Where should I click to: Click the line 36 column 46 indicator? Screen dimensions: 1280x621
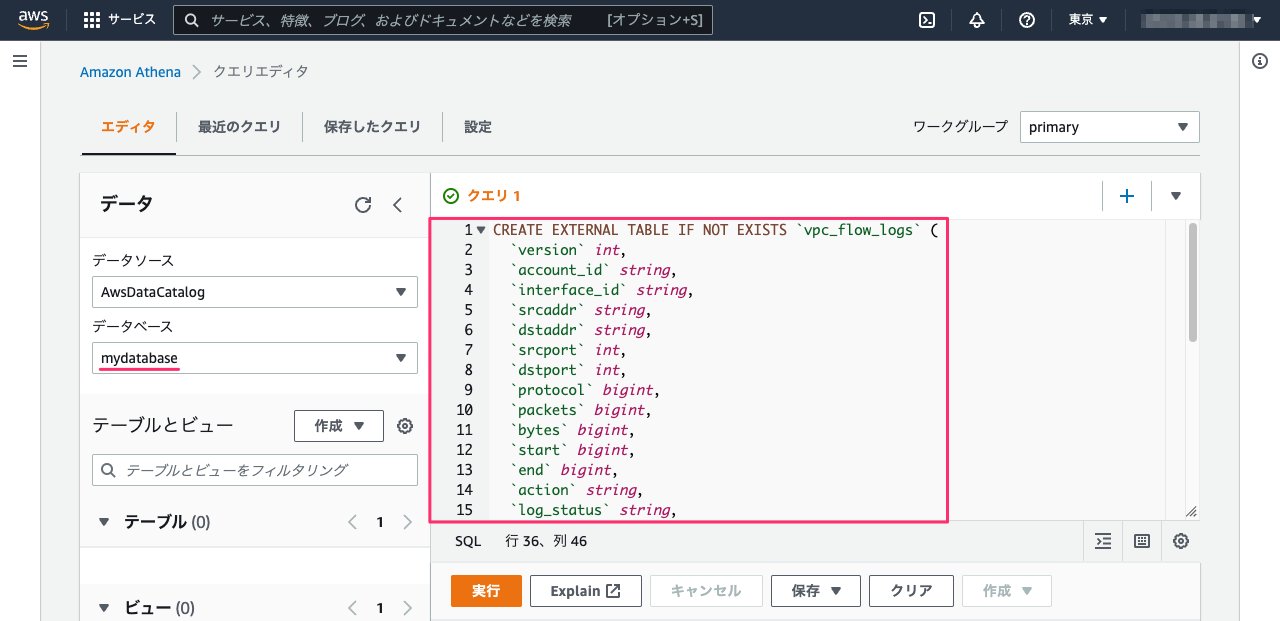pos(546,541)
